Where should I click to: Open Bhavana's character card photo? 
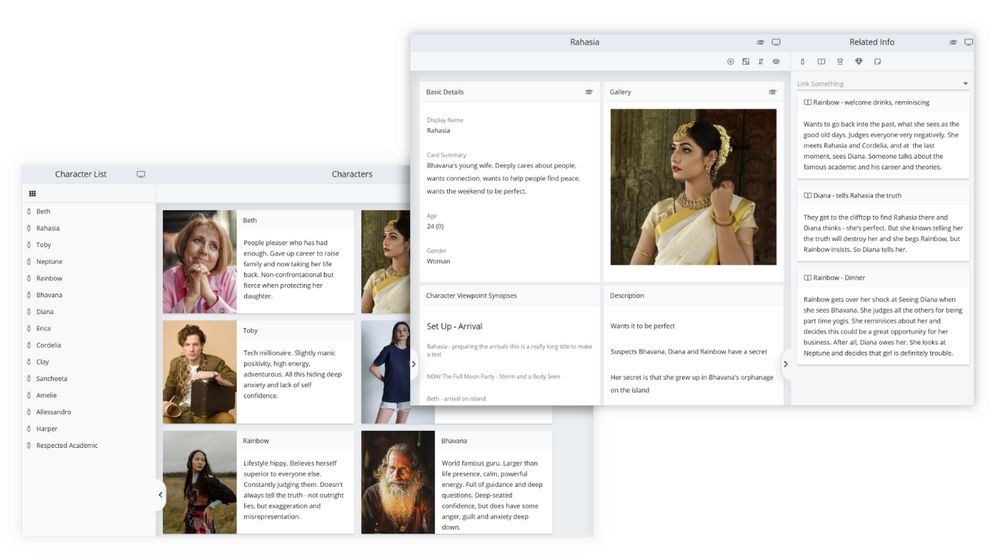(x=398, y=482)
